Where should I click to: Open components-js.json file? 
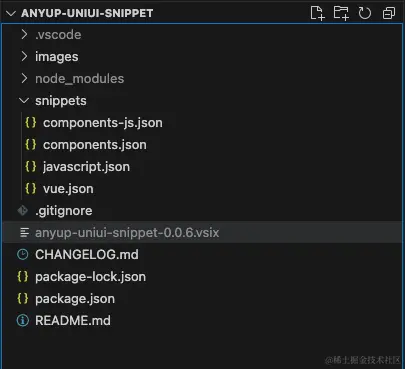(203, 123)
